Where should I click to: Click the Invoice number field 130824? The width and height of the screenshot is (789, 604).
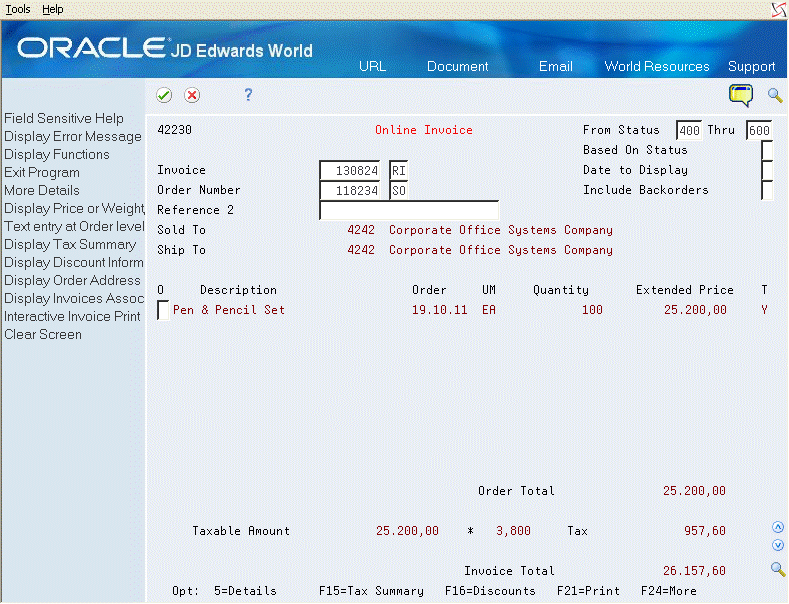(x=350, y=171)
